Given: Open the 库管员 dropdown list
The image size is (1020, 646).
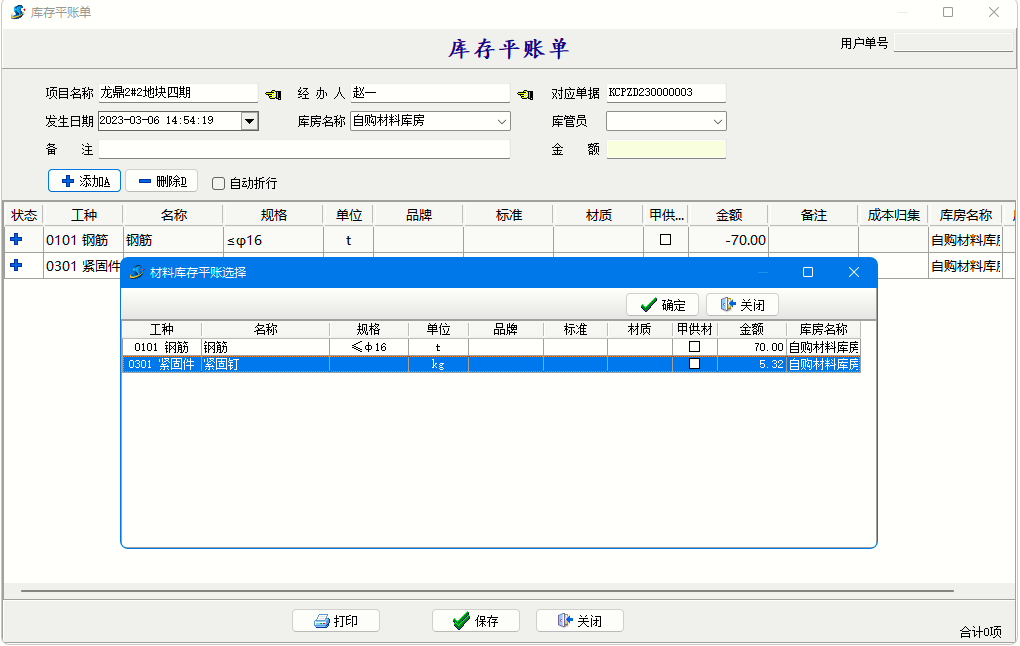Looking at the screenshot, I should click(717, 121).
